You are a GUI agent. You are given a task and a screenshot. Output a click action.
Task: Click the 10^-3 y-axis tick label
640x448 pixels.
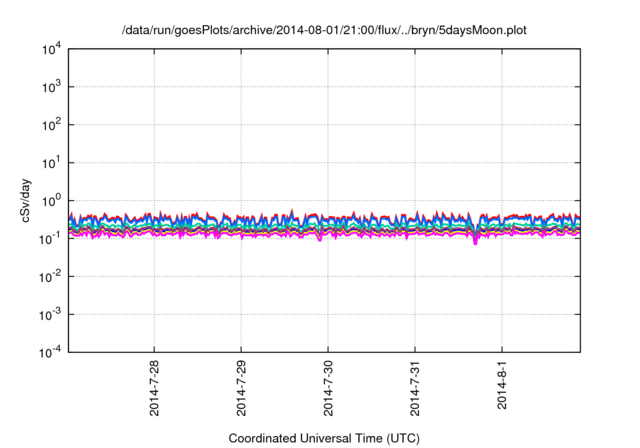coord(50,315)
